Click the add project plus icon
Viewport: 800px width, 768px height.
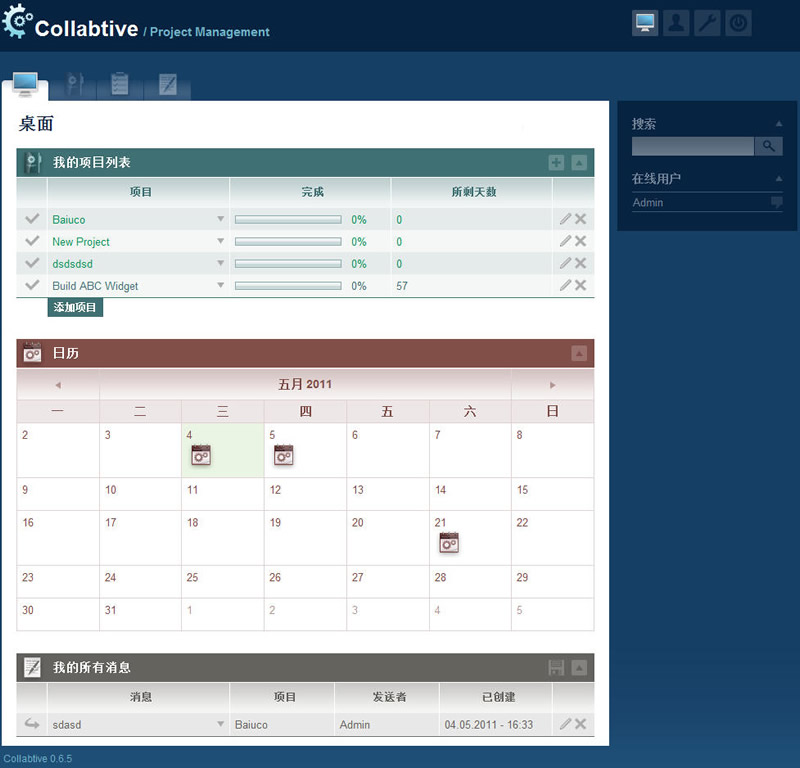point(556,163)
